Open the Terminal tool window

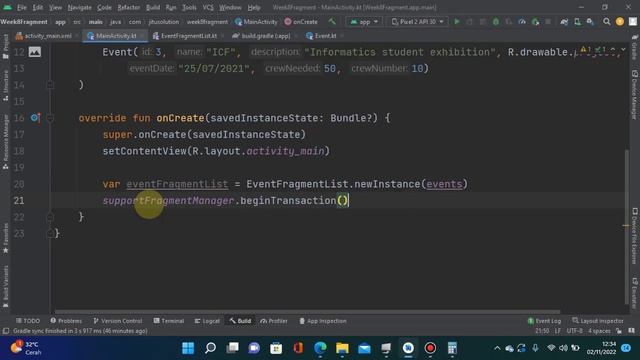[169, 321]
